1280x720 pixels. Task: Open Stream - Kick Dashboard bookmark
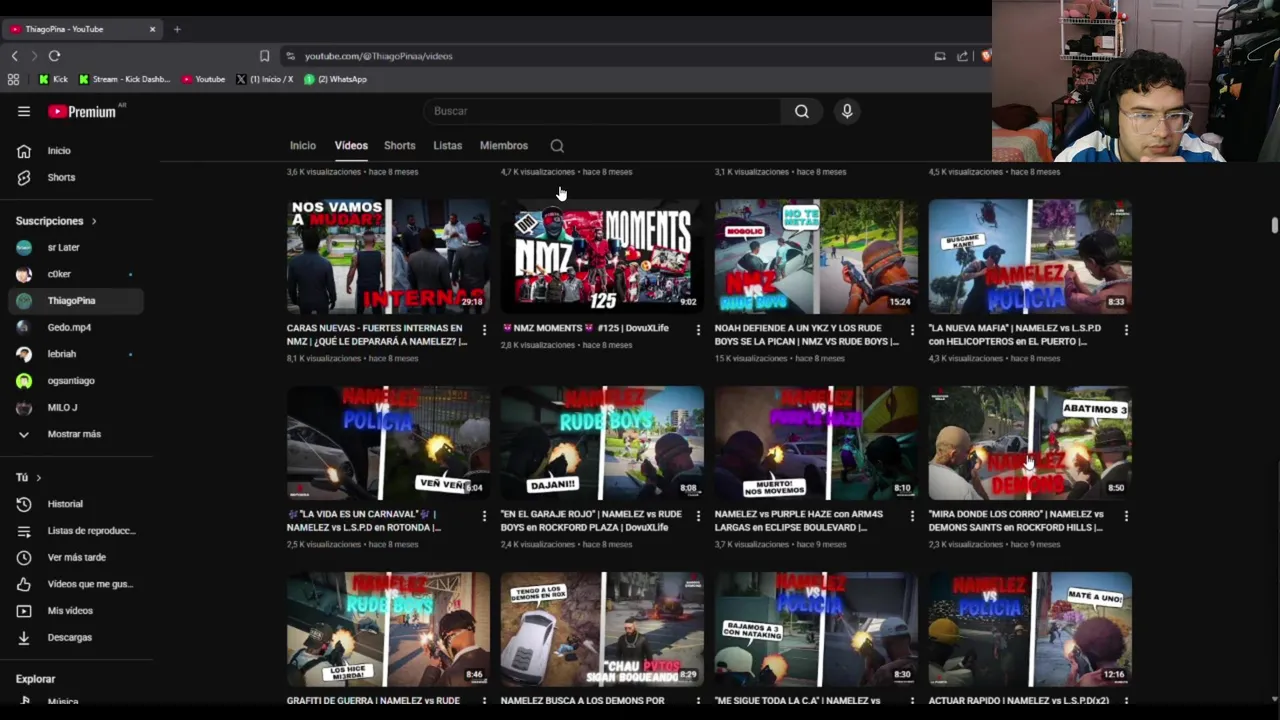[125, 79]
